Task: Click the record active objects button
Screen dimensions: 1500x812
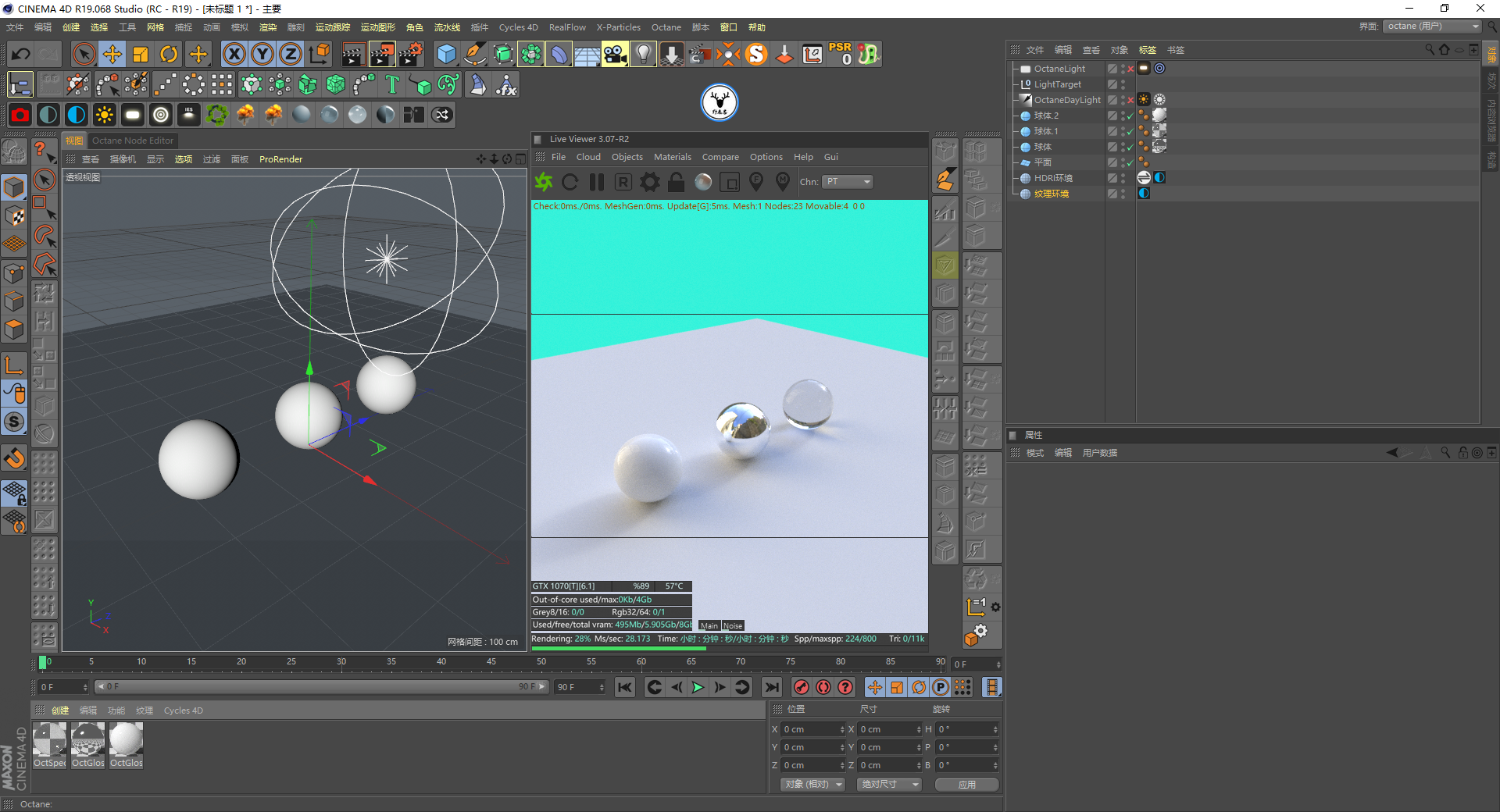Action: pyautogui.click(x=802, y=687)
